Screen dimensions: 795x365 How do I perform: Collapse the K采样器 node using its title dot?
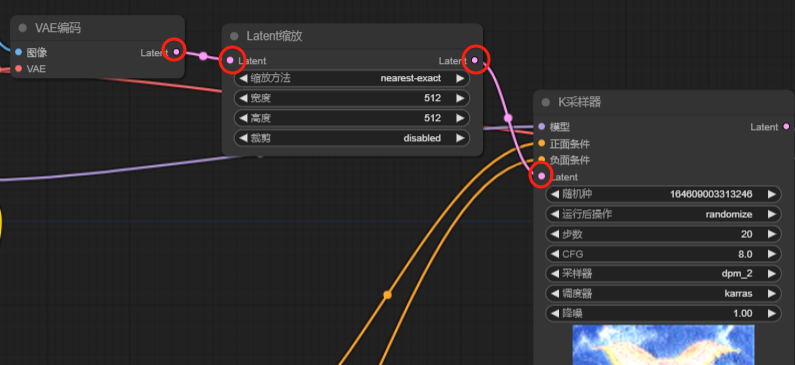(546, 102)
